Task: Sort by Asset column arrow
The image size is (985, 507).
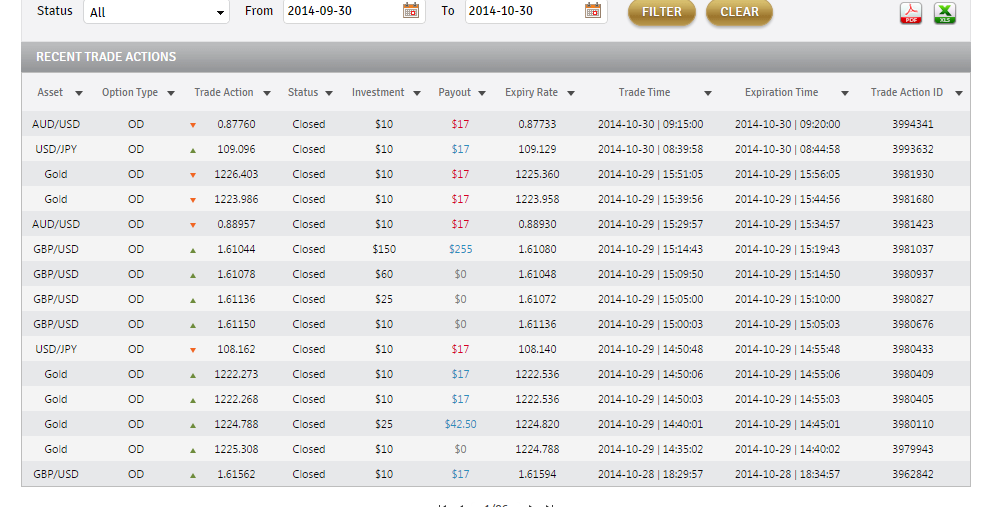Action: pyautogui.click(x=79, y=94)
